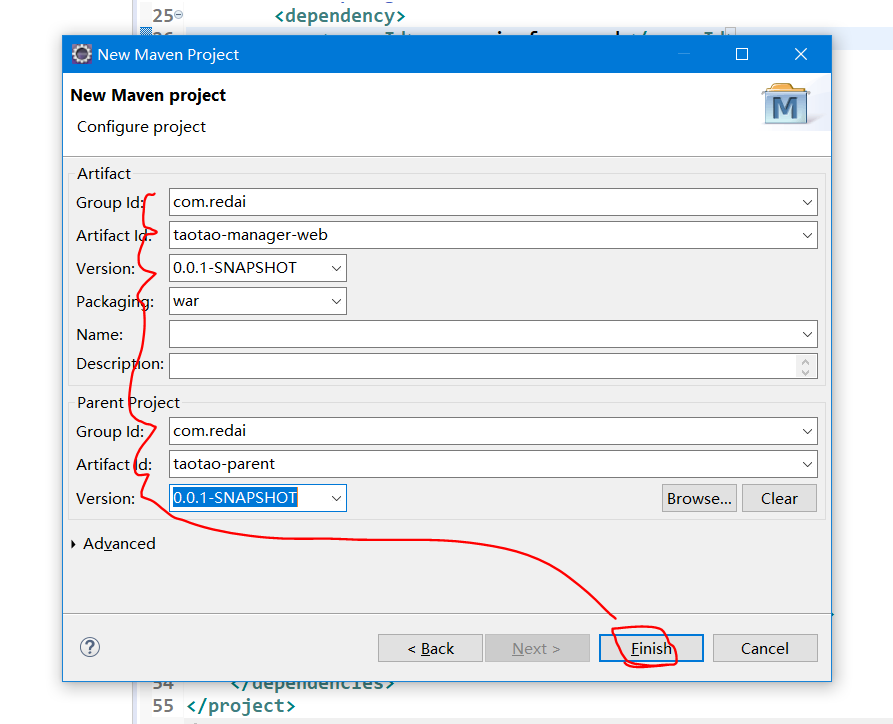Click the Eclipse icon in dialog title bar
Screen dimensions: 893x724
[81, 54]
